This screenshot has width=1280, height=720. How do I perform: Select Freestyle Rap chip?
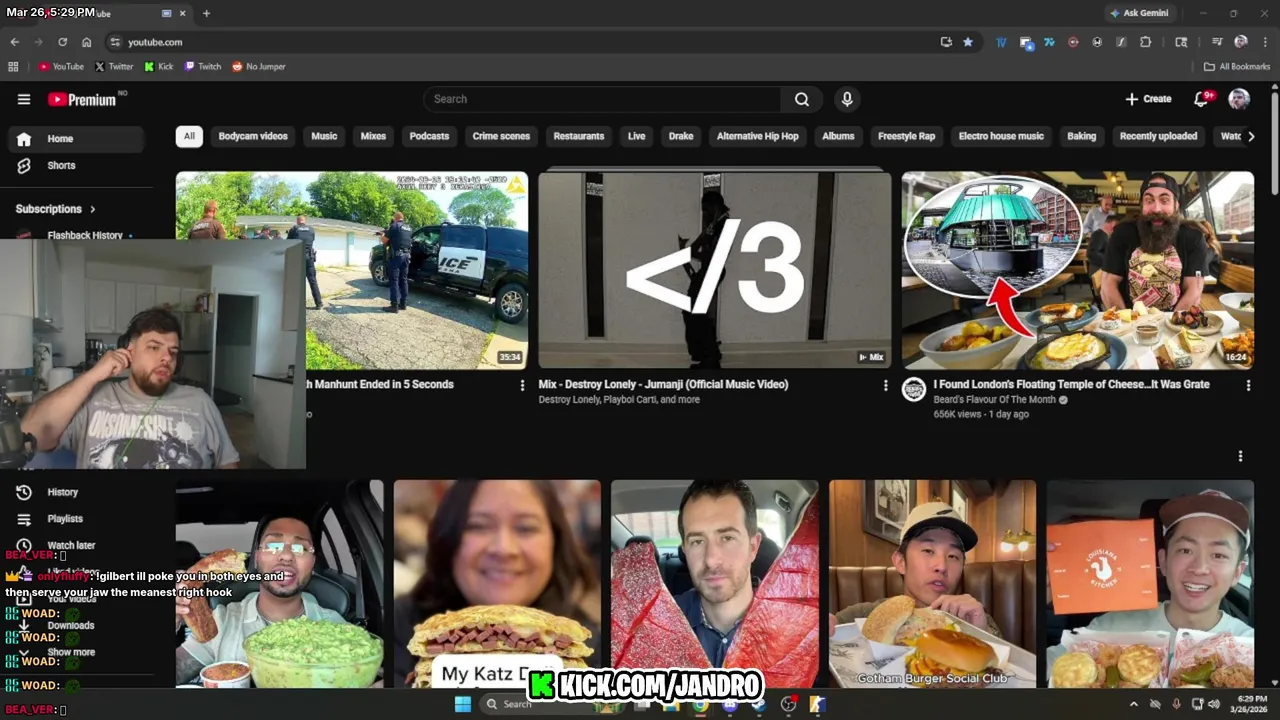point(906,136)
